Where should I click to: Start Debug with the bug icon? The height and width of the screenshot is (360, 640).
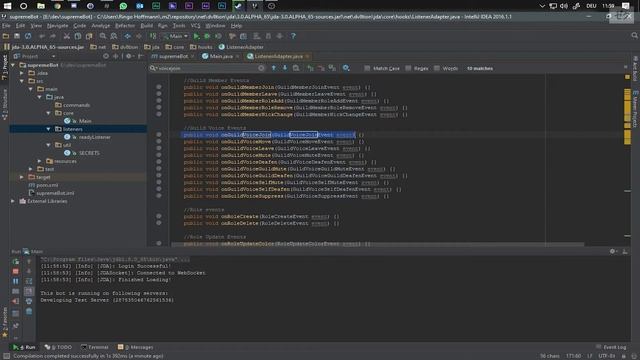(207, 36)
